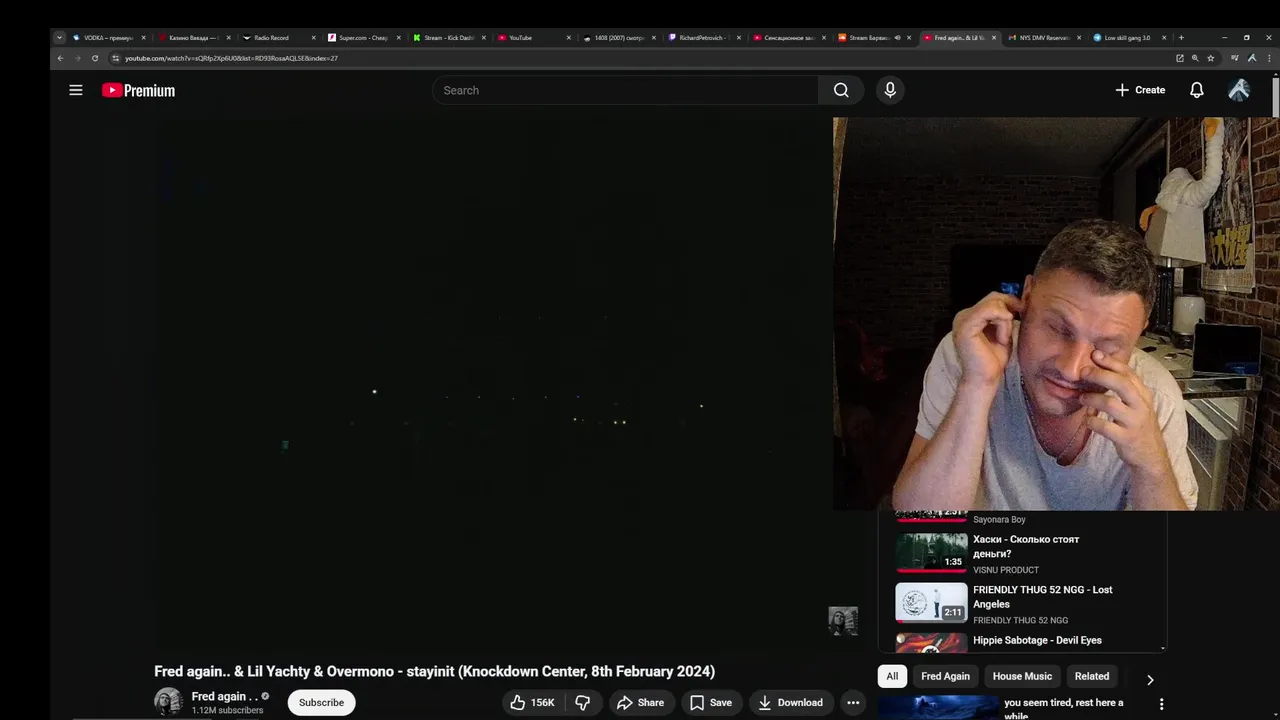Share the video
The width and height of the screenshot is (1280, 720).
640,703
